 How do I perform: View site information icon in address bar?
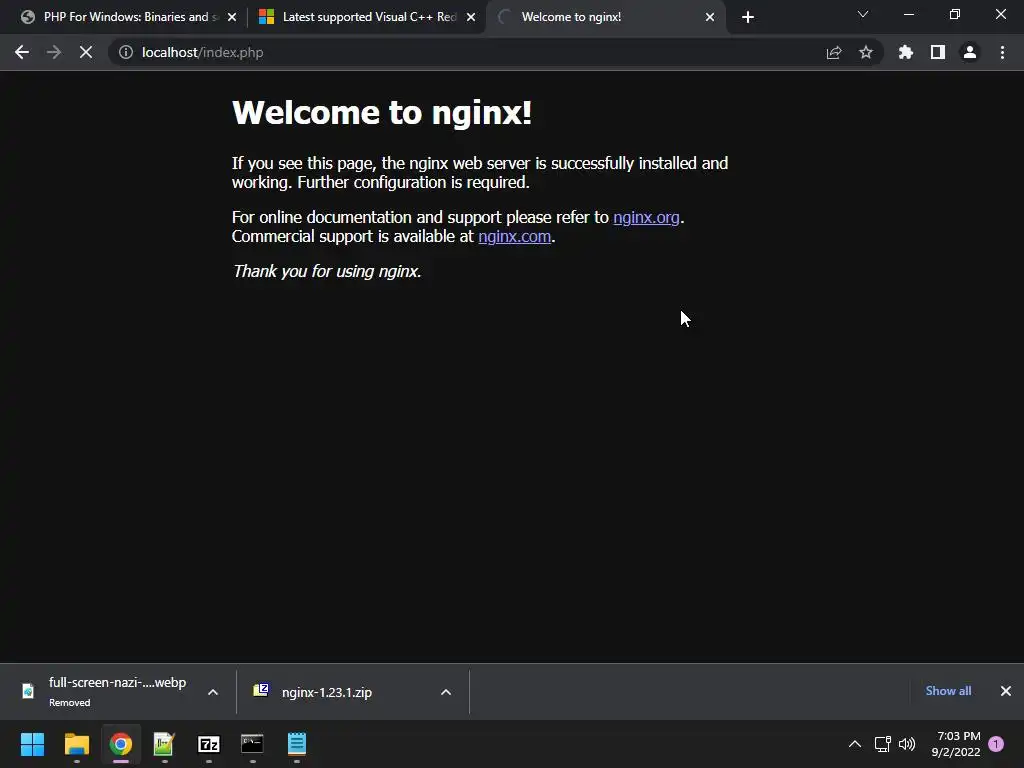(125, 52)
